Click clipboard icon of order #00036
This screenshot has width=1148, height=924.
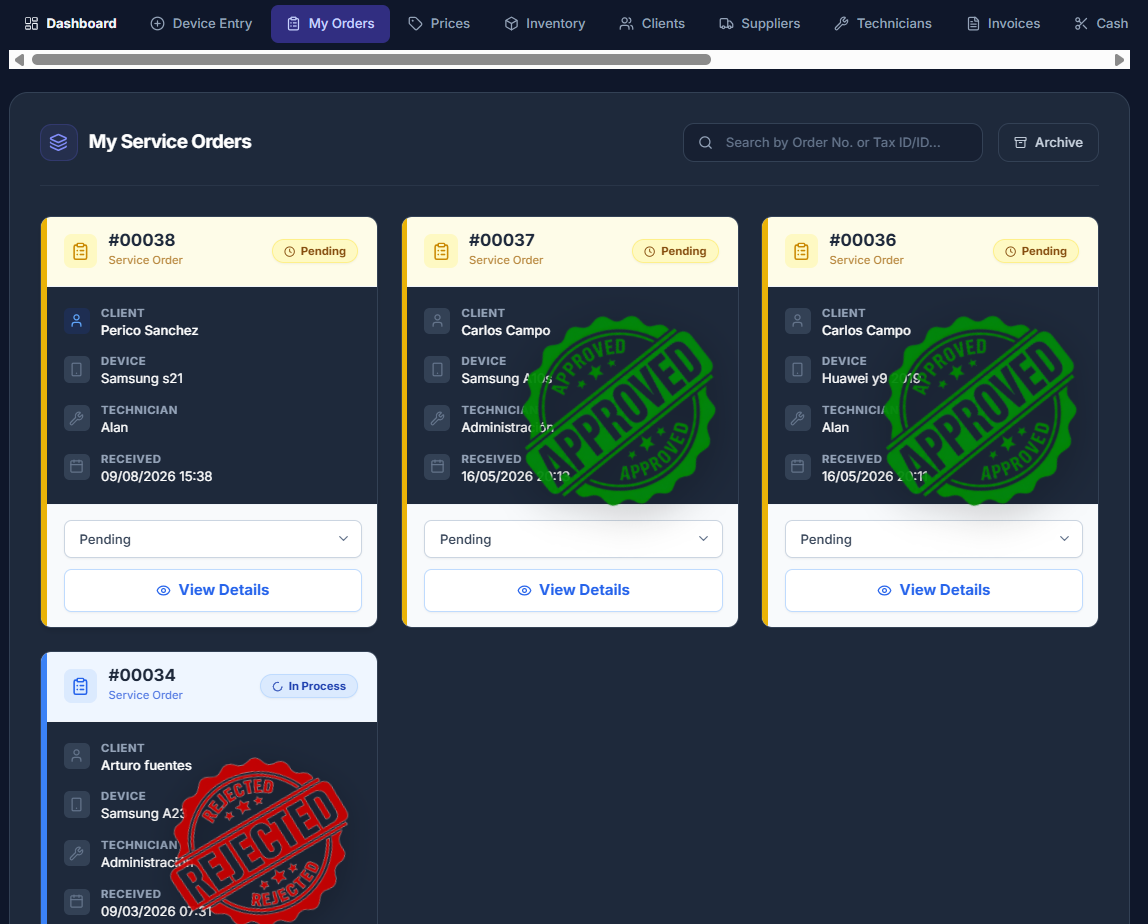tap(801, 251)
